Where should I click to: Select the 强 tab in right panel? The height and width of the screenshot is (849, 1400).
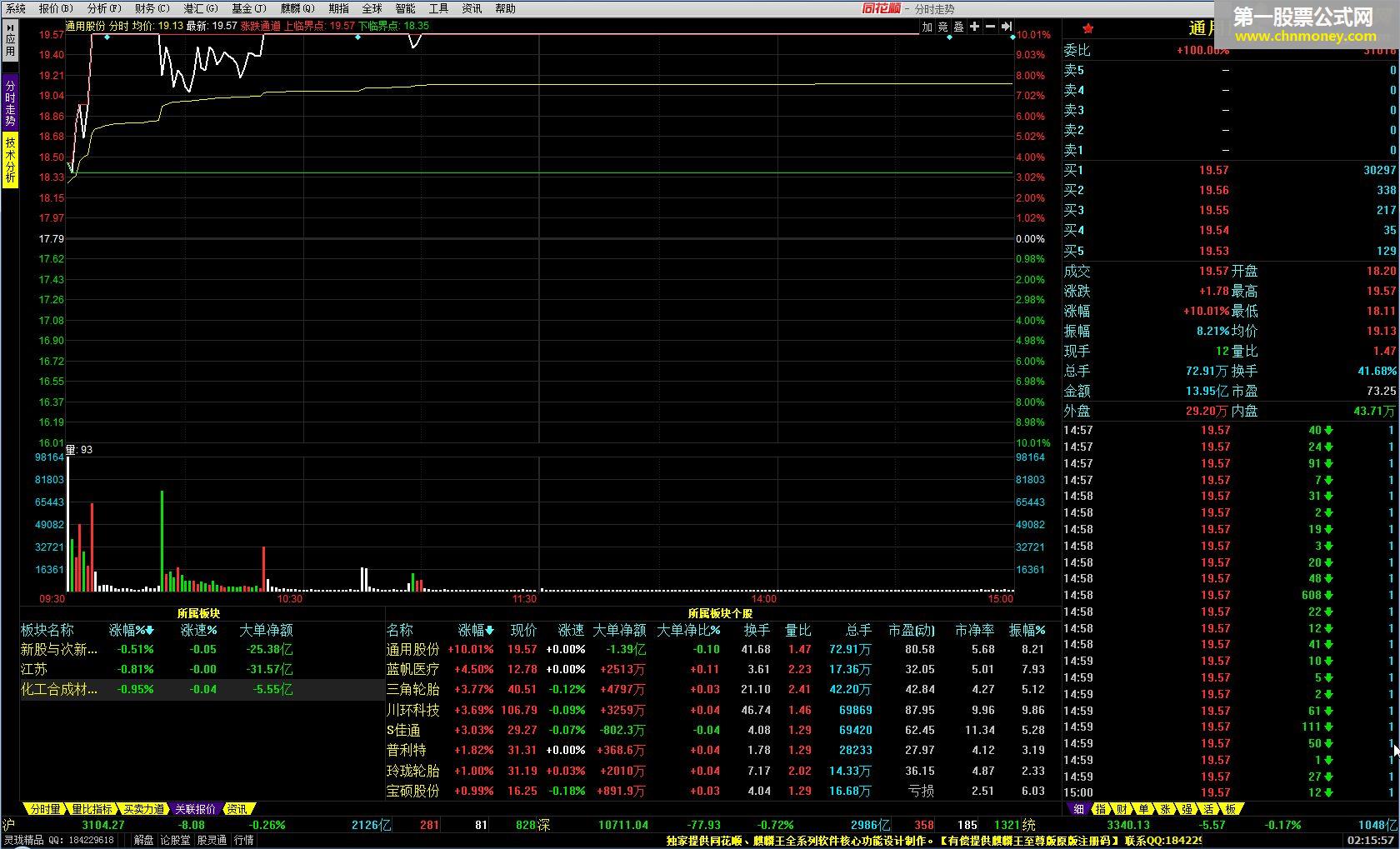click(x=1187, y=809)
